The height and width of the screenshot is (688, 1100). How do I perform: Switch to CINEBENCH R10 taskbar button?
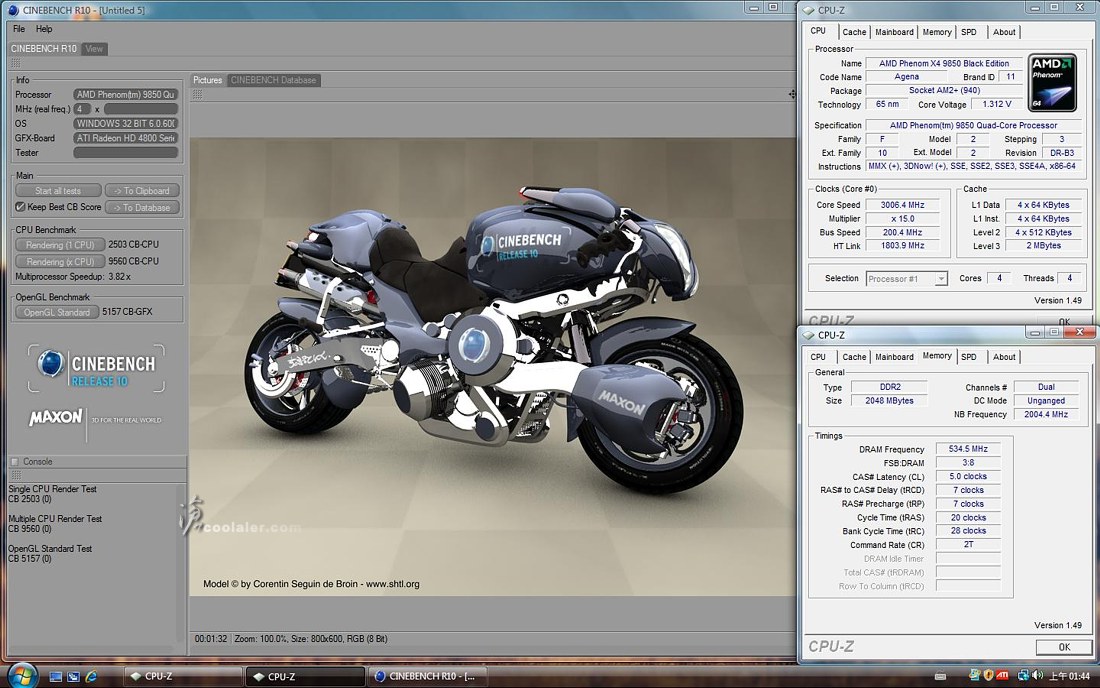point(428,677)
